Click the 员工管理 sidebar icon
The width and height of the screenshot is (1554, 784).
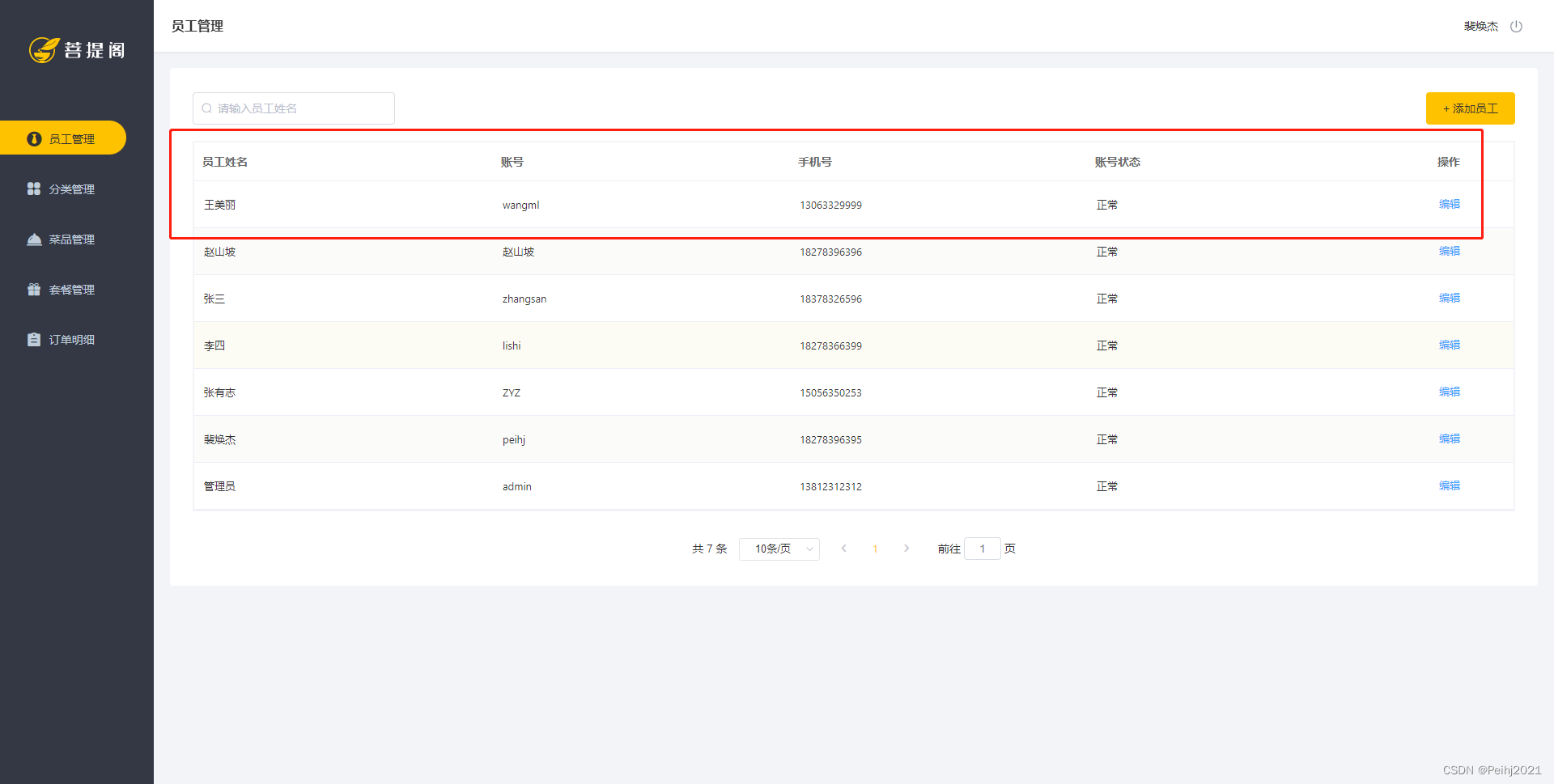[x=34, y=139]
